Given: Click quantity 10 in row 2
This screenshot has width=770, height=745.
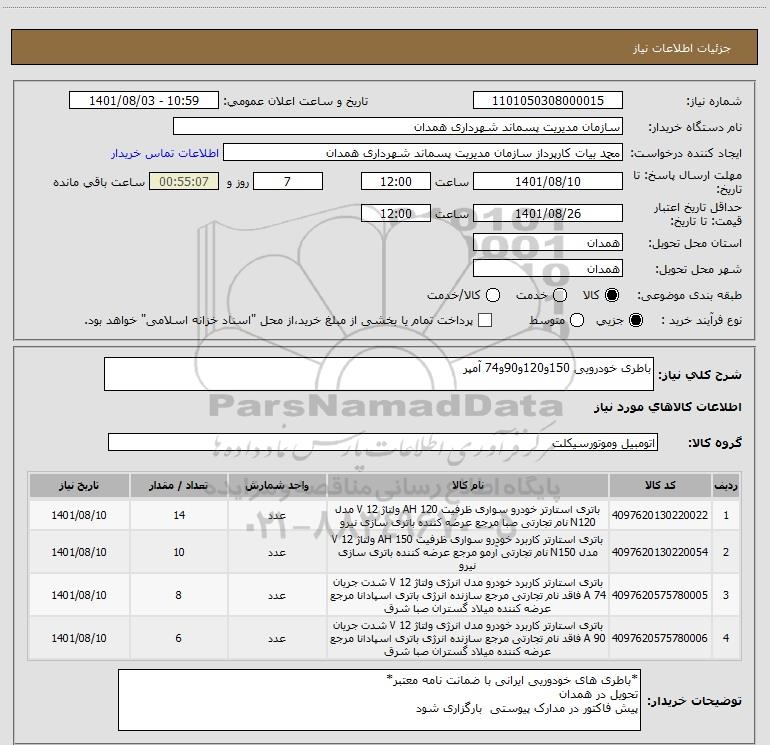Looking at the screenshot, I should point(179,552).
